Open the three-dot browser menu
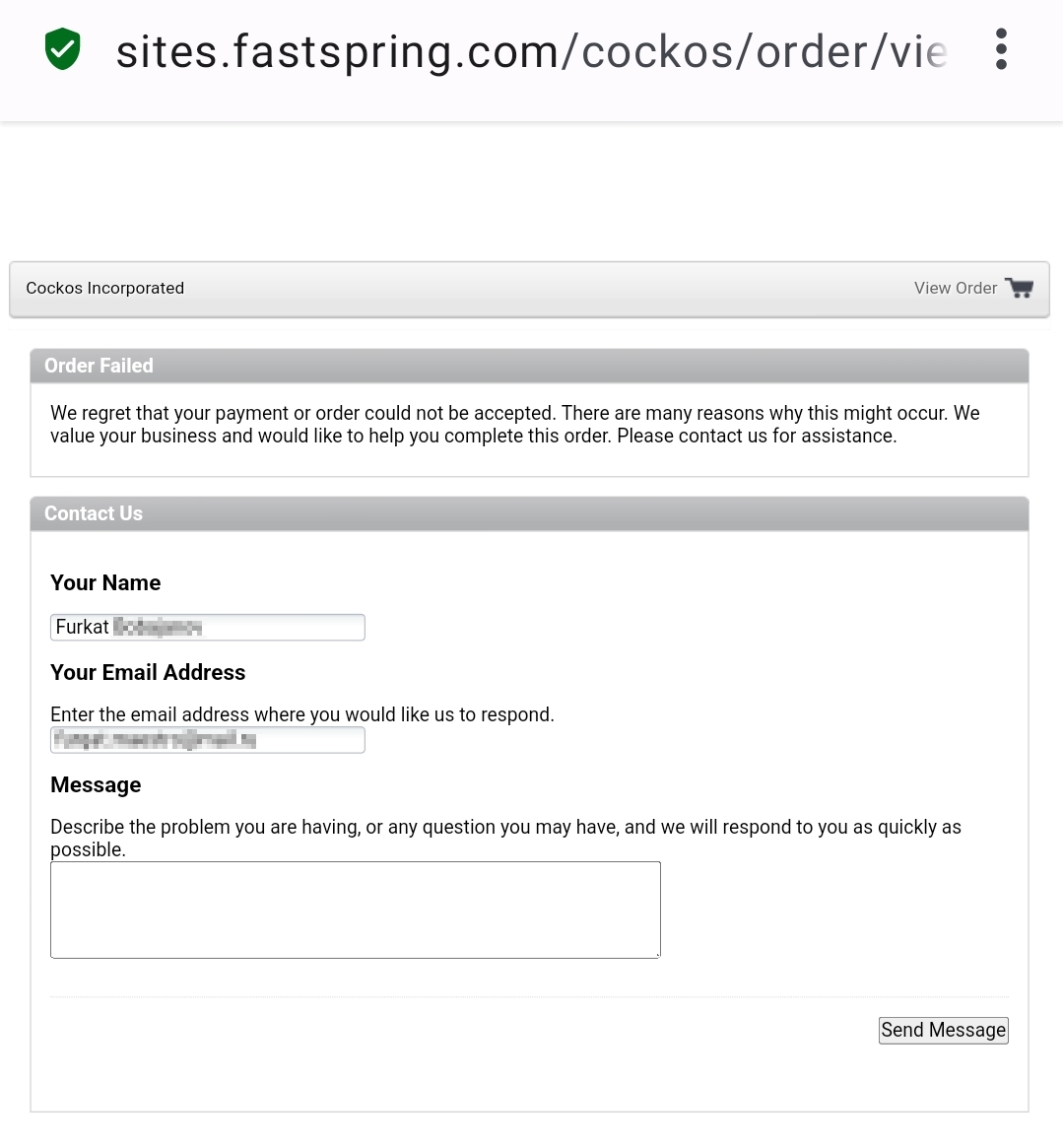 (1001, 49)
